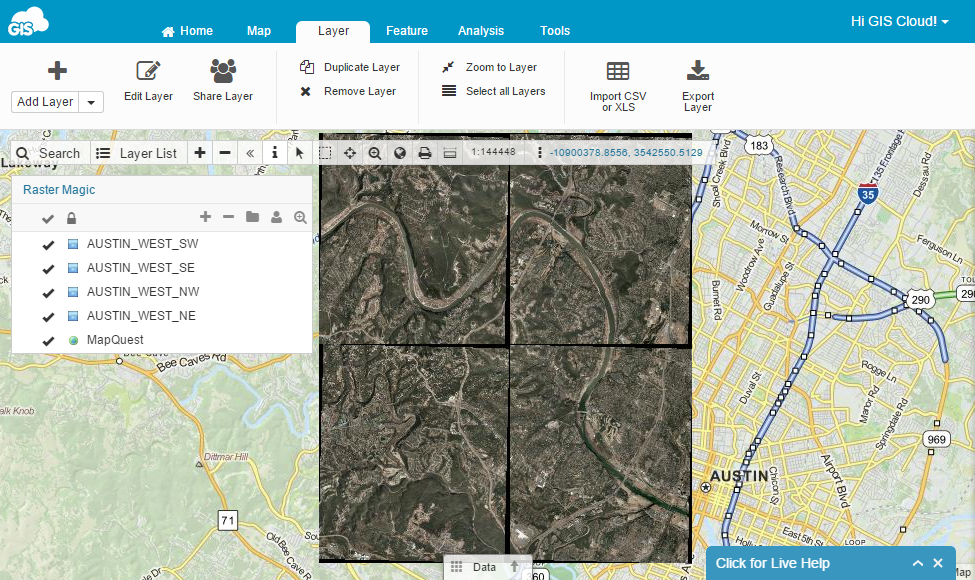Click the Add Layer button
Image resolution: width=975 pixels, height=580 pixels.
[45, 102]
